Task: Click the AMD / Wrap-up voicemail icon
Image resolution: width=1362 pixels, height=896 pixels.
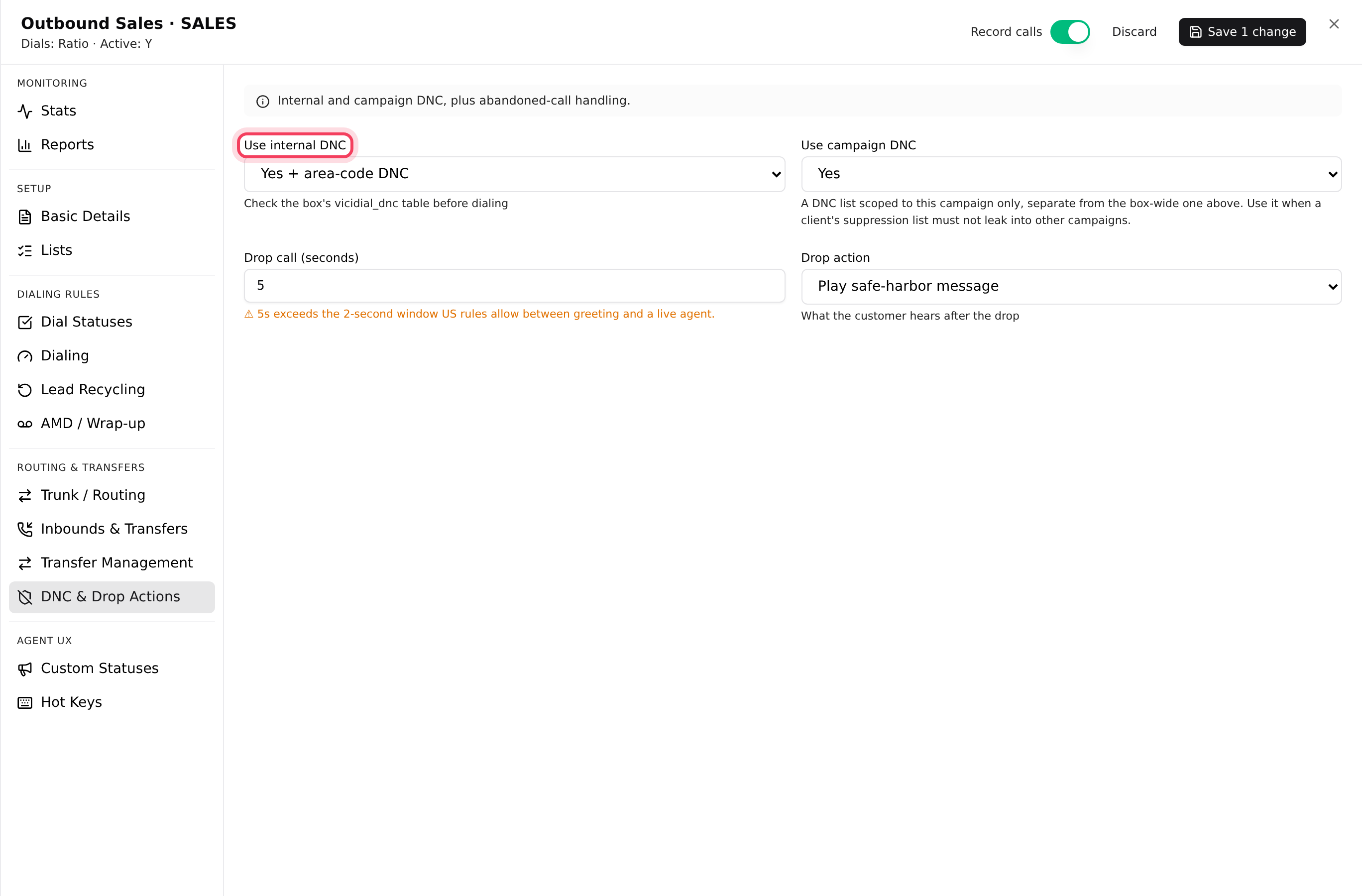Action: tap(24, 424)
